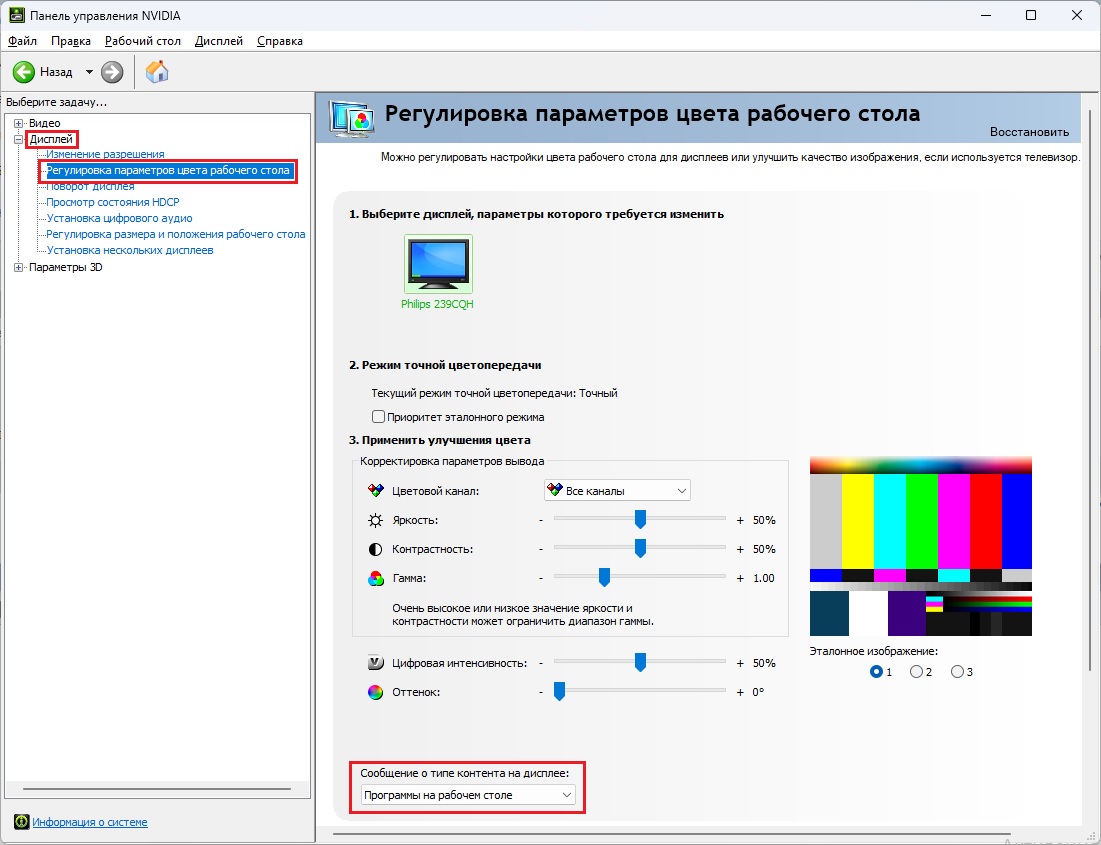Expand the Параметры 3D tree node
The height and width of the screenshot is (845, 1101).
[x=19, y=267]
